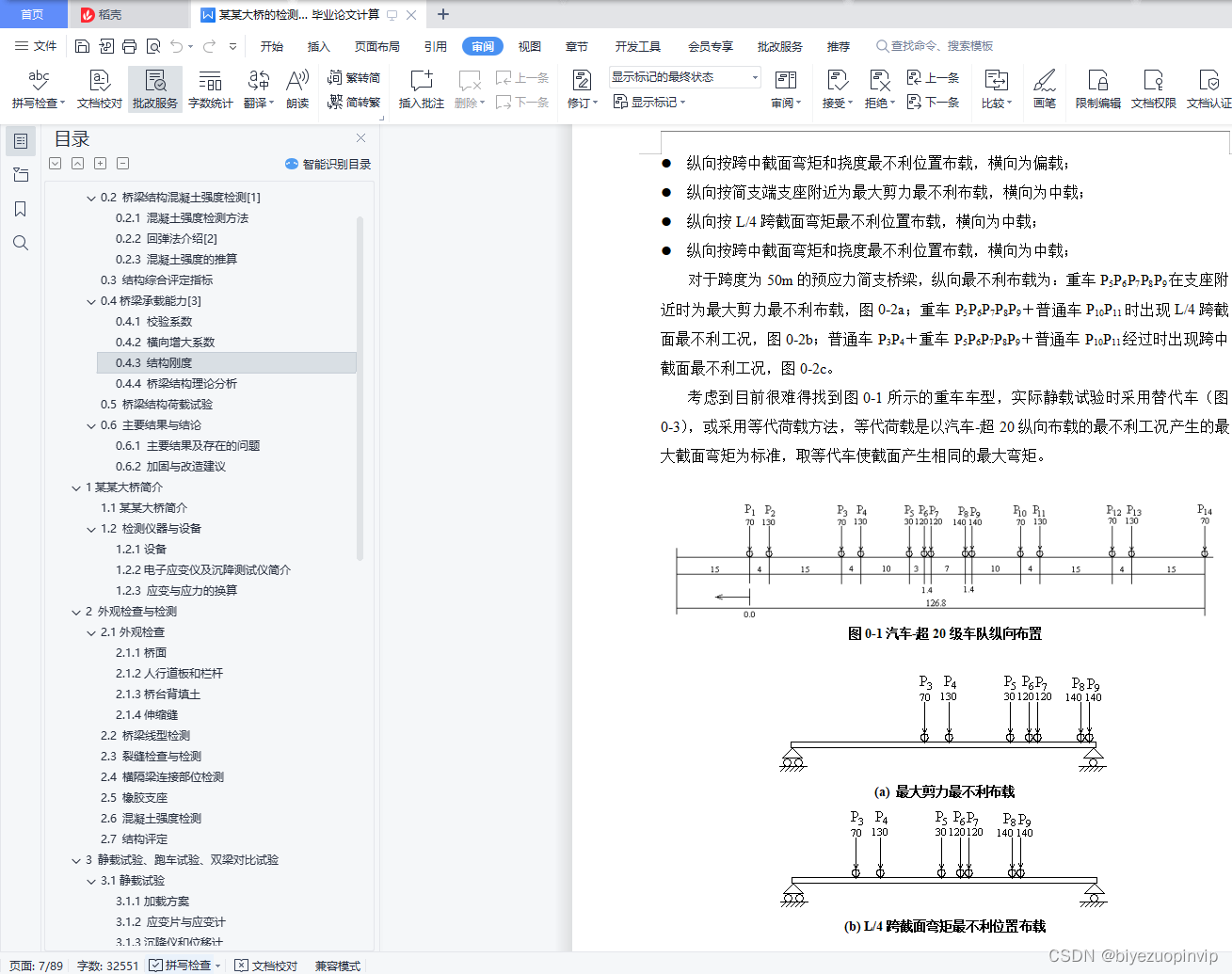Open the translate tool (翻译)
1232x974 pixels.
point(259,89)
